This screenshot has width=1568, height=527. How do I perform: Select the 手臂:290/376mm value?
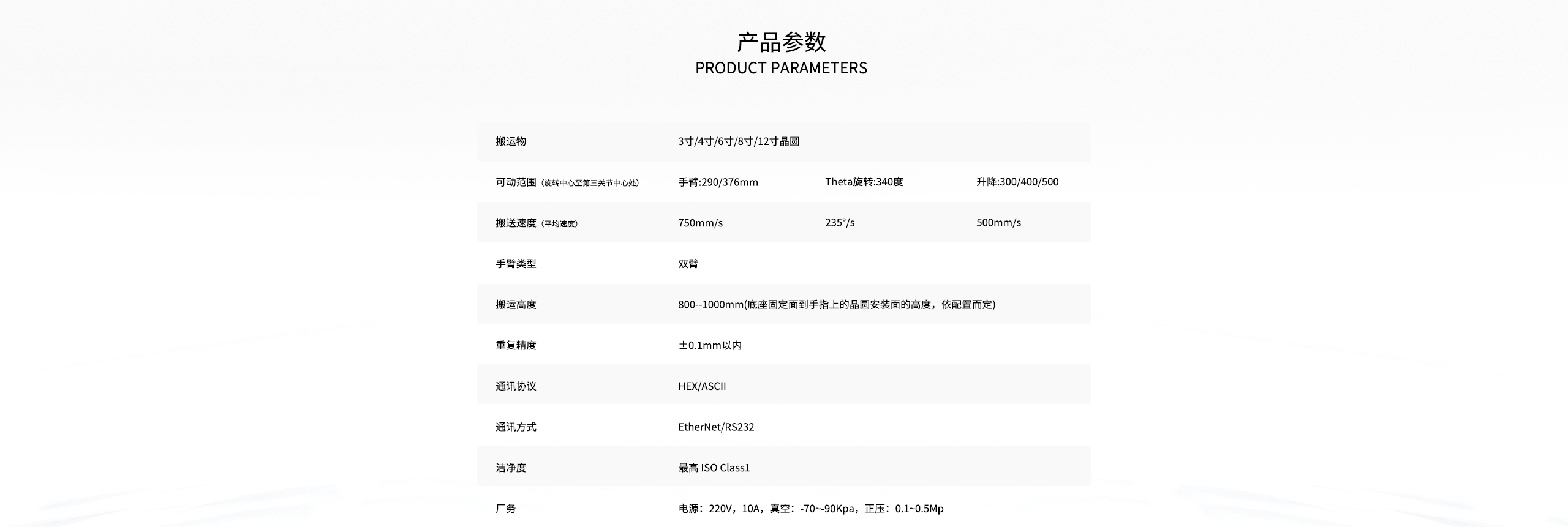[x=718, y=182]
